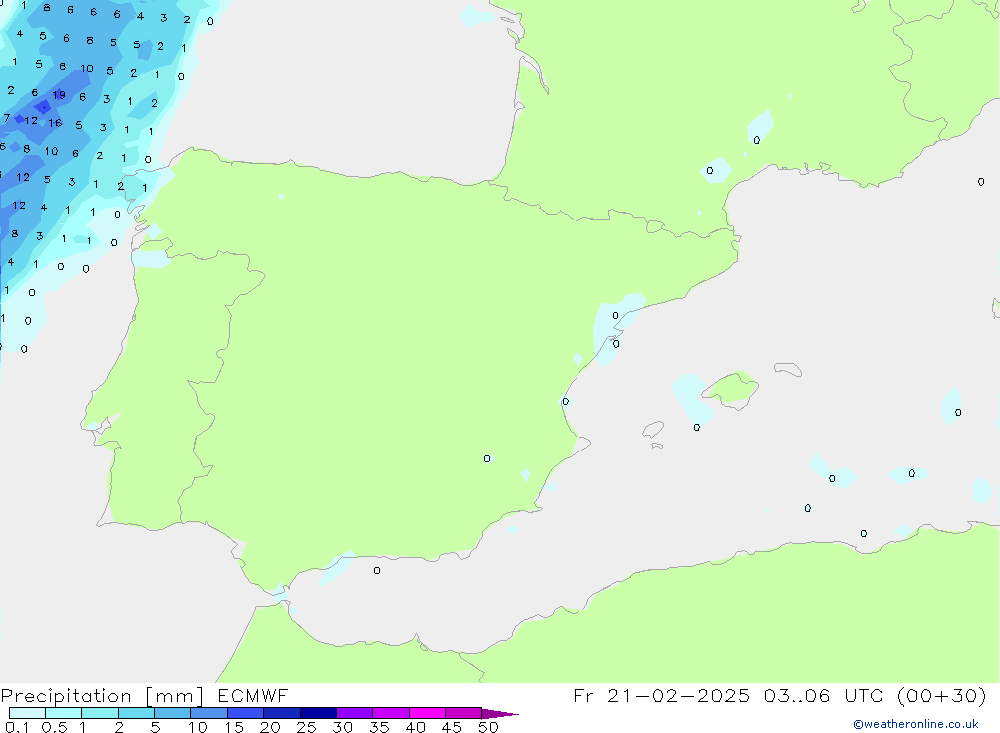Click the 0 value in southeast inland Spain

click(487, 459)
